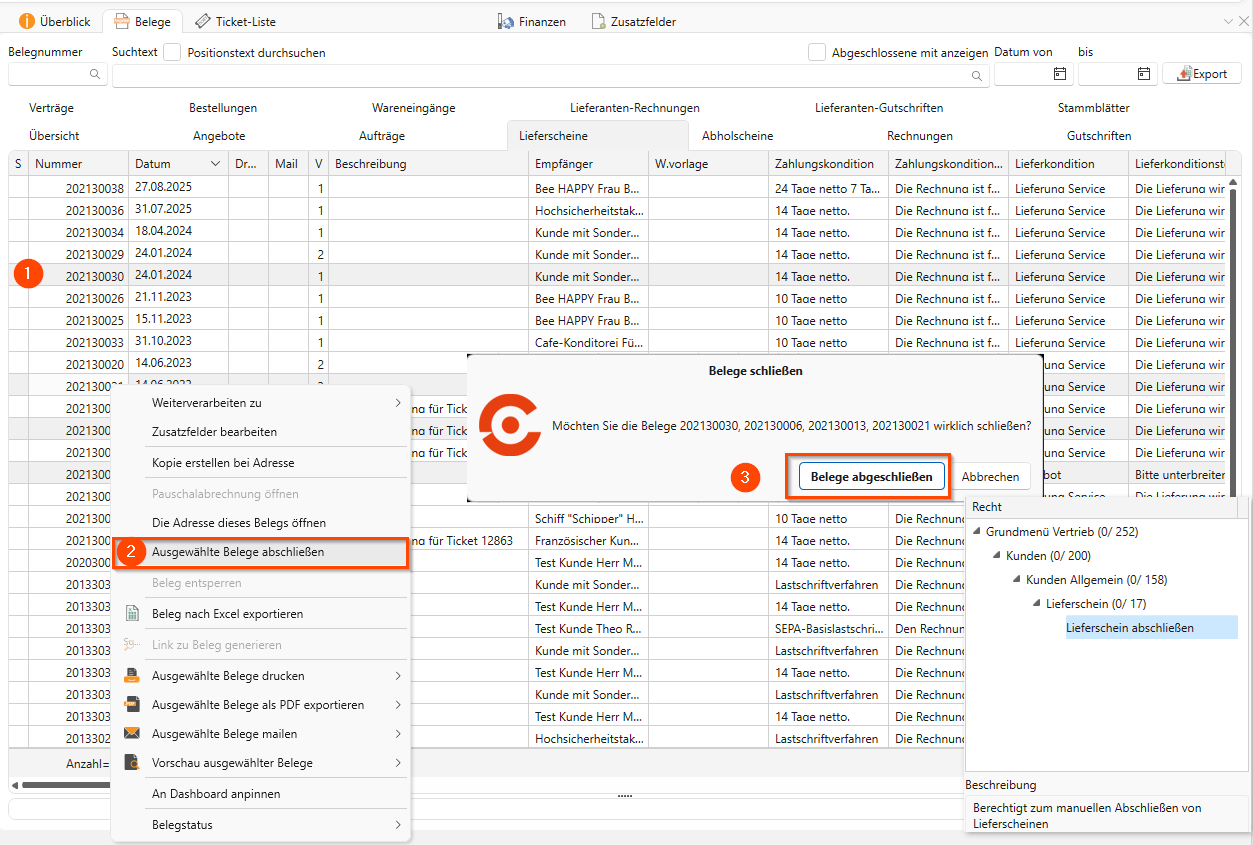The height and width of the screenshot is (845, 1253).
Task: Select Ausgewählte Belege abschließen menu entry
Action: pos(238,552)
